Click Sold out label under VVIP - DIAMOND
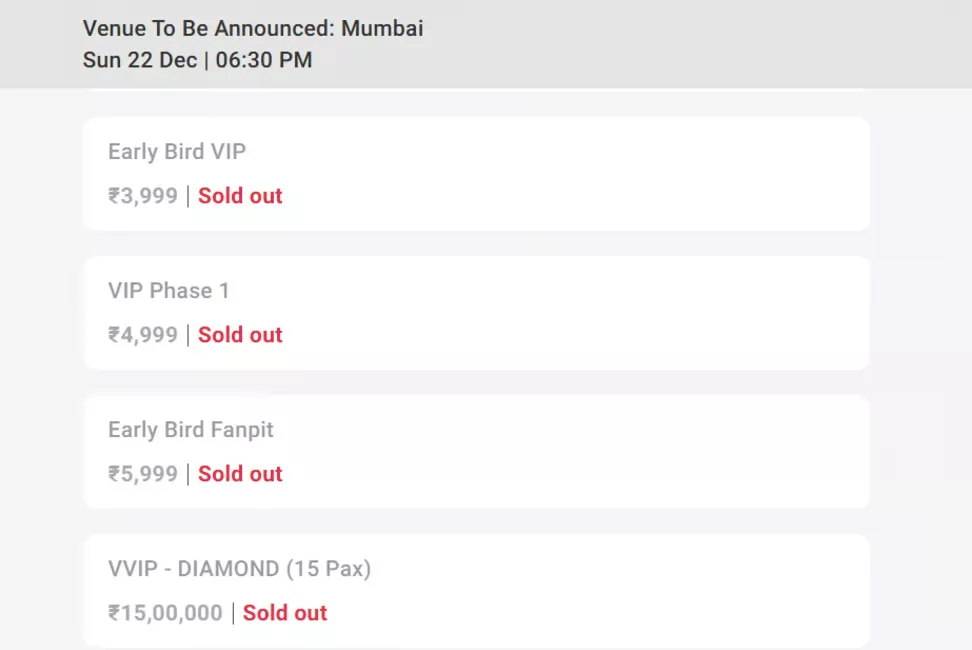 285,613
